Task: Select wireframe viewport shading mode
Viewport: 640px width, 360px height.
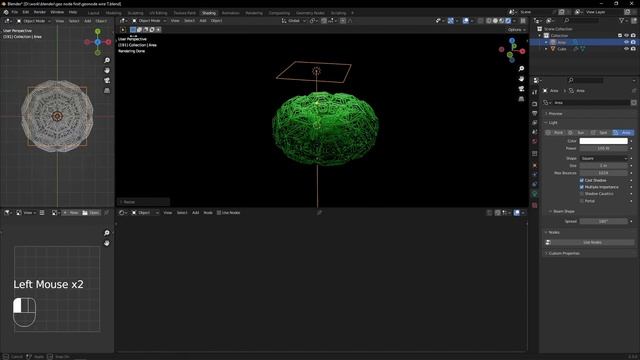Action: click(489, 21)
